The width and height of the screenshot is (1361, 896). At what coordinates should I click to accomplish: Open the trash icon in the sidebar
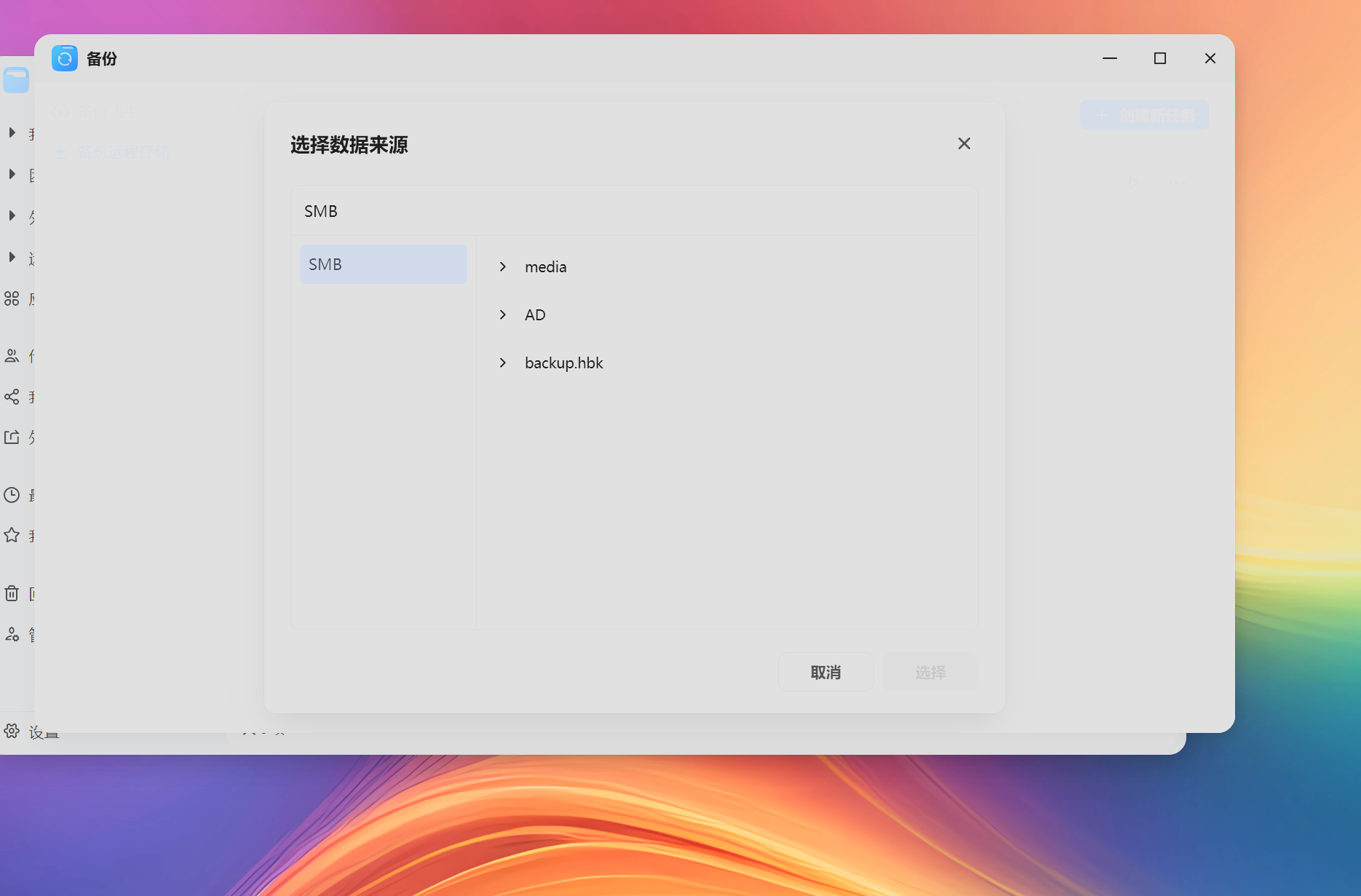coord(12,592)
